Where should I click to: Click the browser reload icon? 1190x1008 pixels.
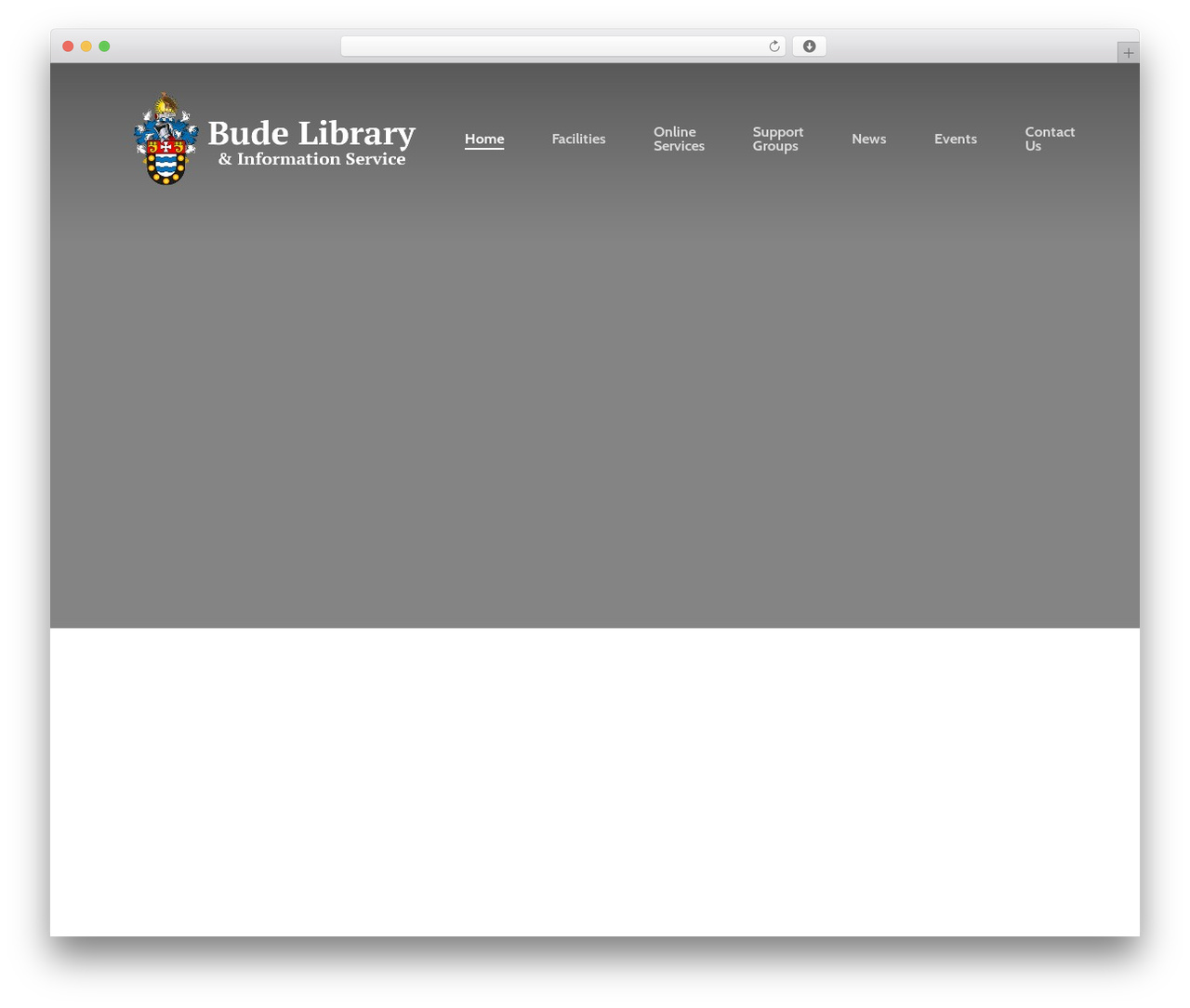tap(773, 46)
